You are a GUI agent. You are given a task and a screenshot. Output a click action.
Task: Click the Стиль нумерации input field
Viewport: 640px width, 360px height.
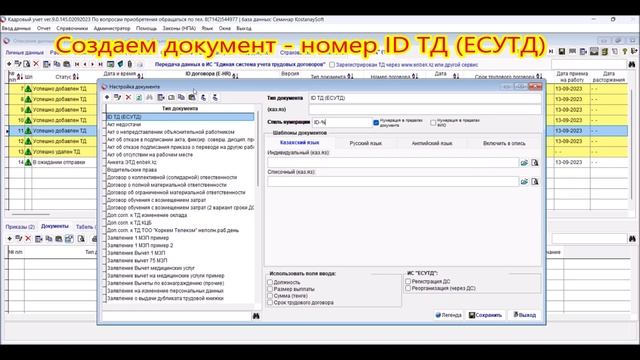click(341, 122)
